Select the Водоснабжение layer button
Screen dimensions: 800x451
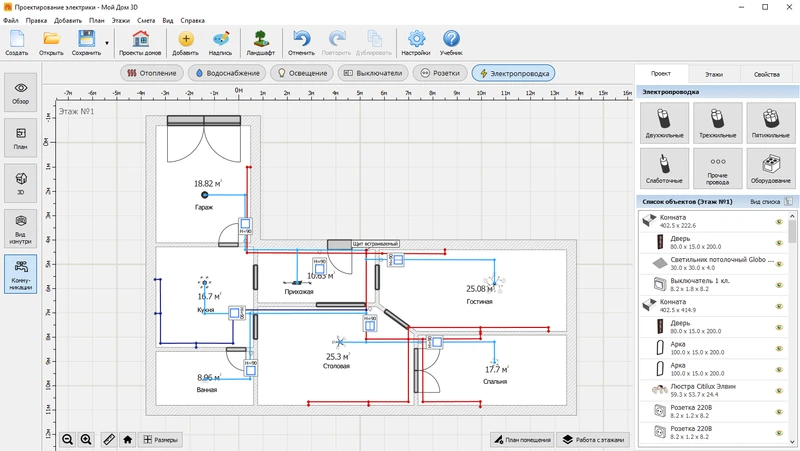click(227, 73)
